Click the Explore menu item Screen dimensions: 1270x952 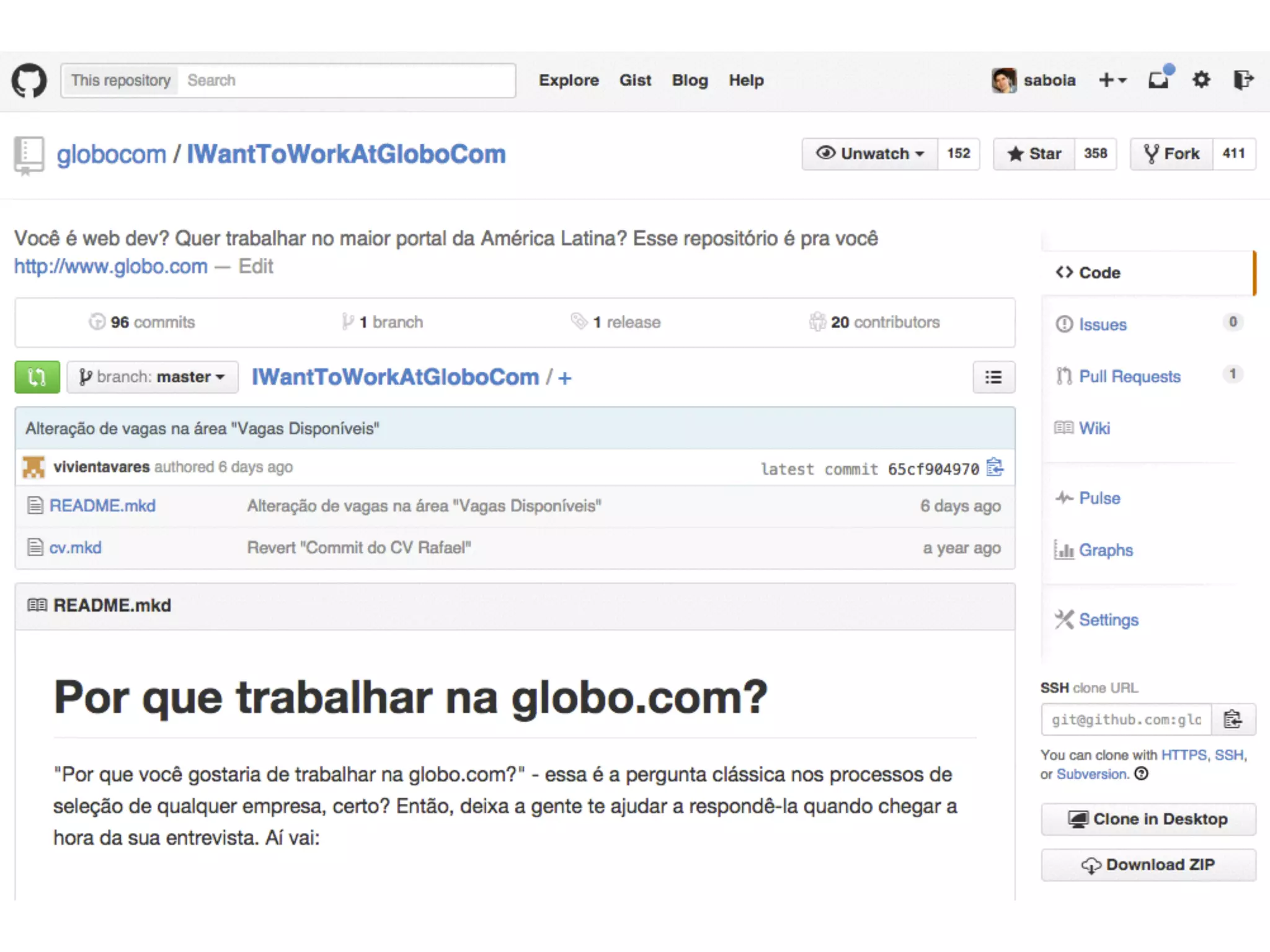click(569, 81)
